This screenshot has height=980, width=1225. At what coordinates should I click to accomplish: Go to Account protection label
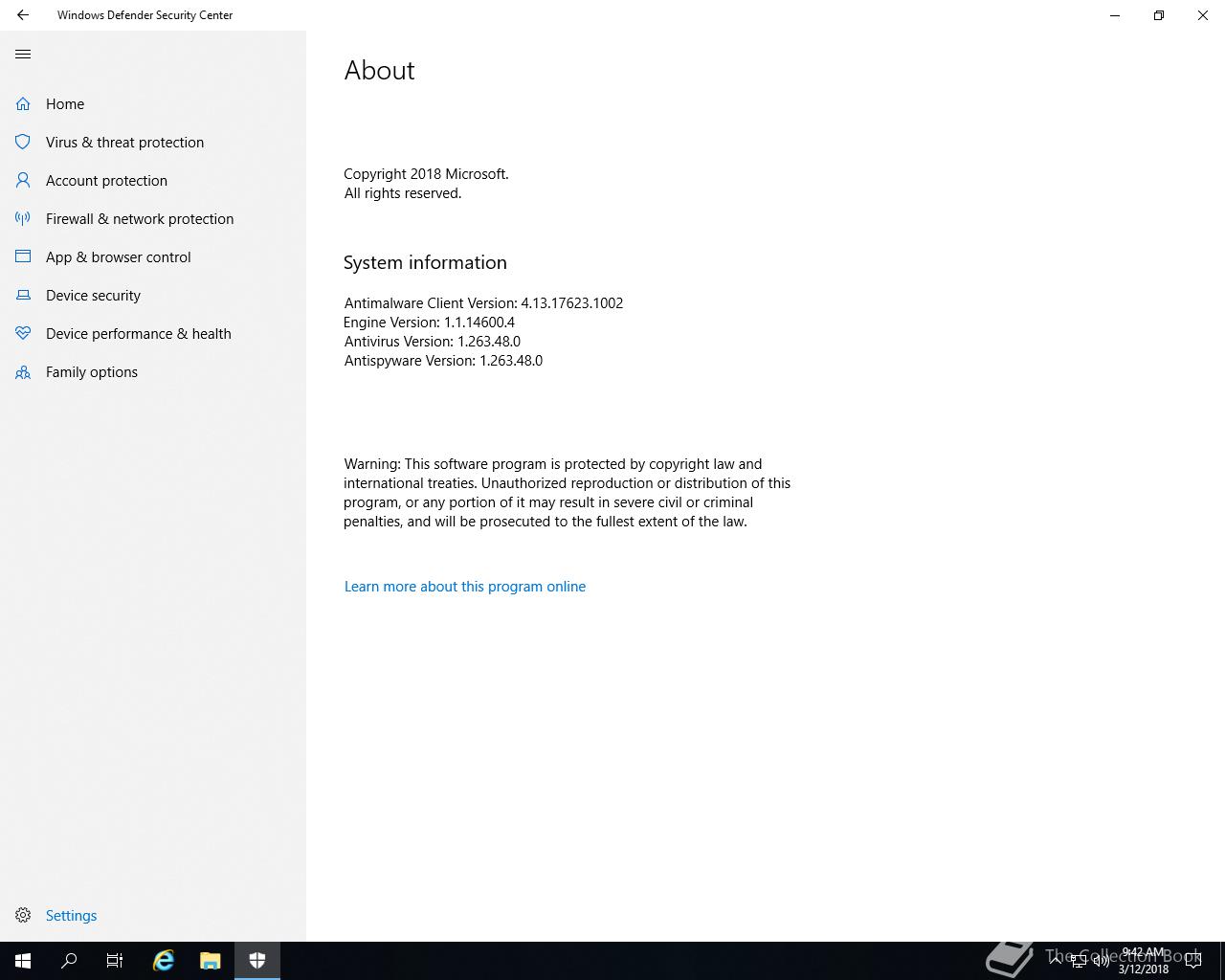[106, 180]
